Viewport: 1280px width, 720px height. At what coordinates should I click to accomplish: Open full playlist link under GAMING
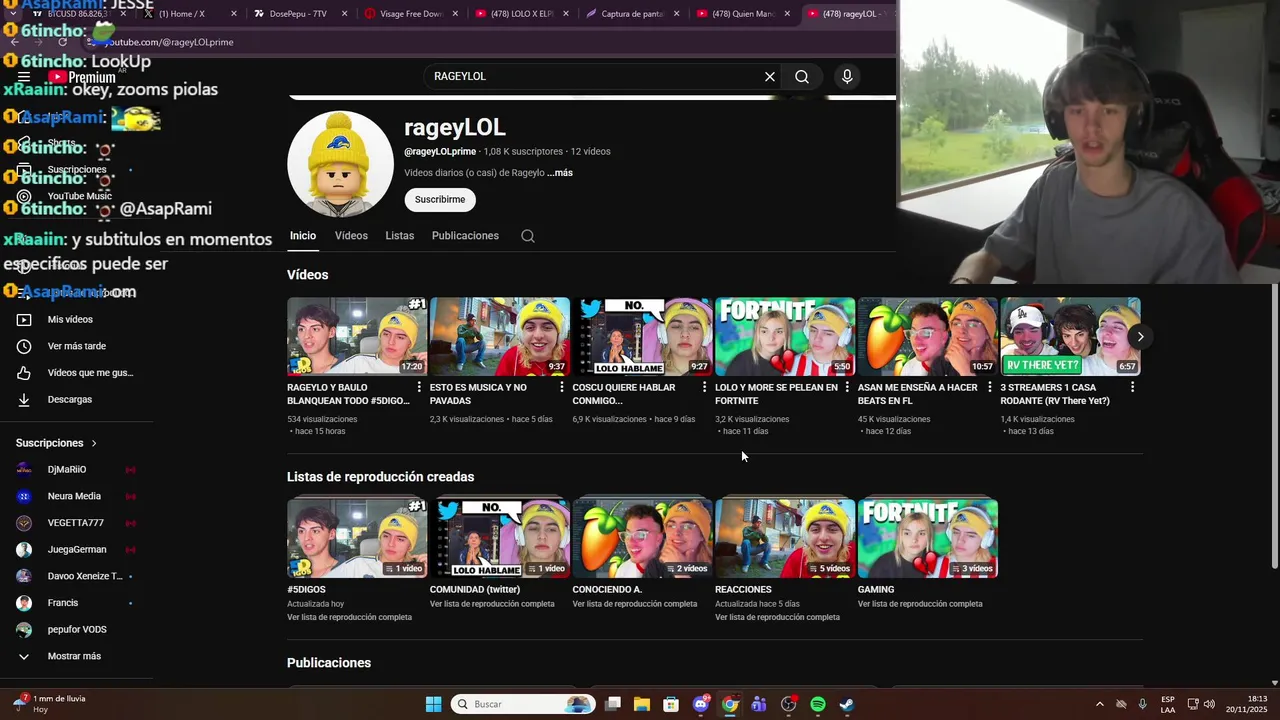(920, 604)
